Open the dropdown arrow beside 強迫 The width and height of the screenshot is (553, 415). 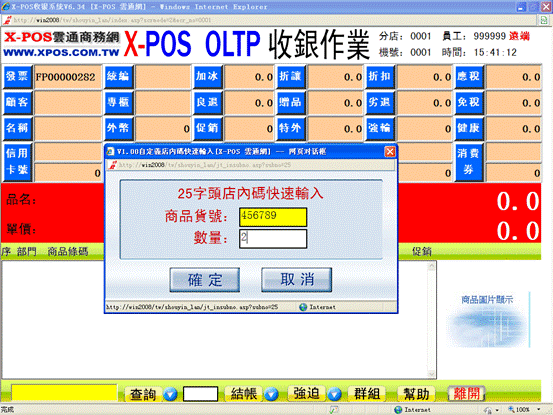coord(334,394)
